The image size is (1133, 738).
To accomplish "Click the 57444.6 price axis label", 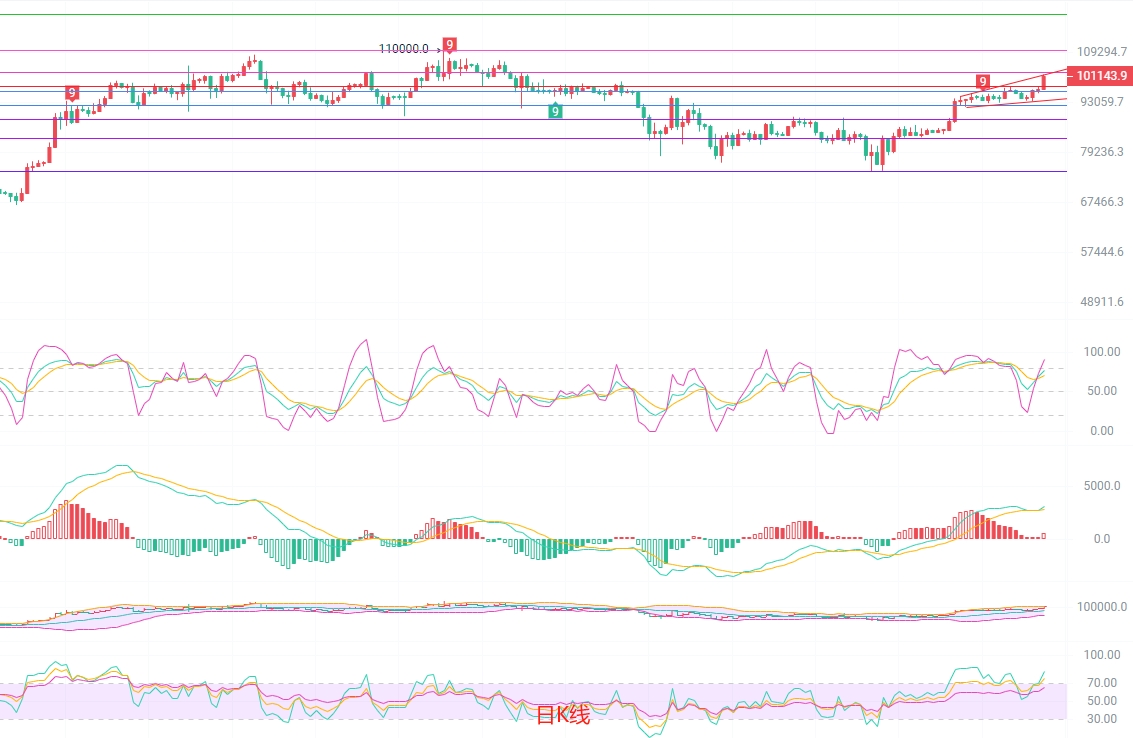I will 1102,252.
